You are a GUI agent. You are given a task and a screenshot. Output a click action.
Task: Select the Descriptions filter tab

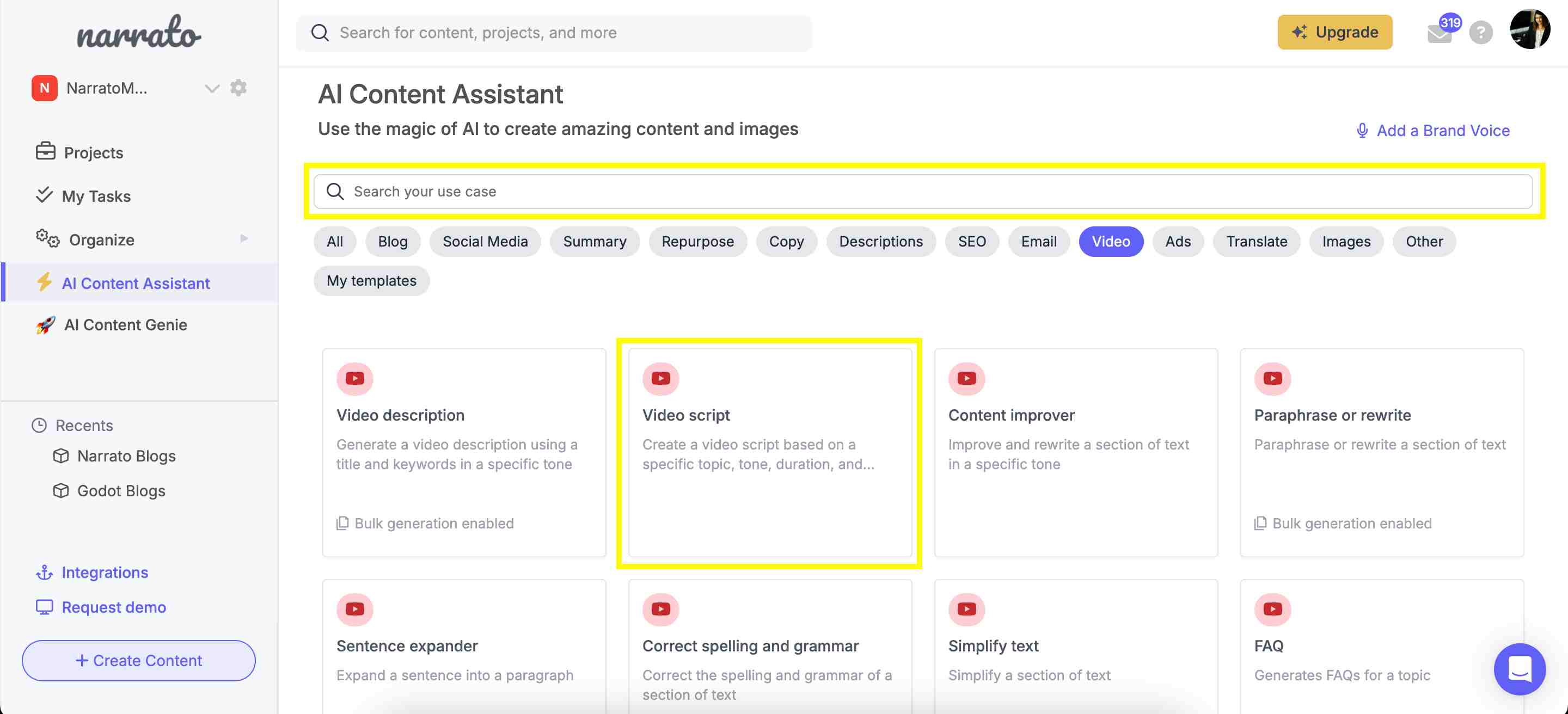click(881, 242)
